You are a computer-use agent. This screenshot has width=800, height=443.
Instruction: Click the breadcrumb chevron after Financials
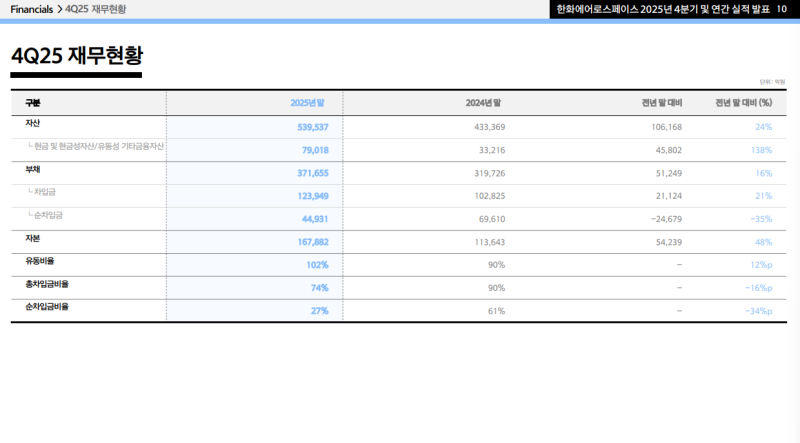point(60,8)
